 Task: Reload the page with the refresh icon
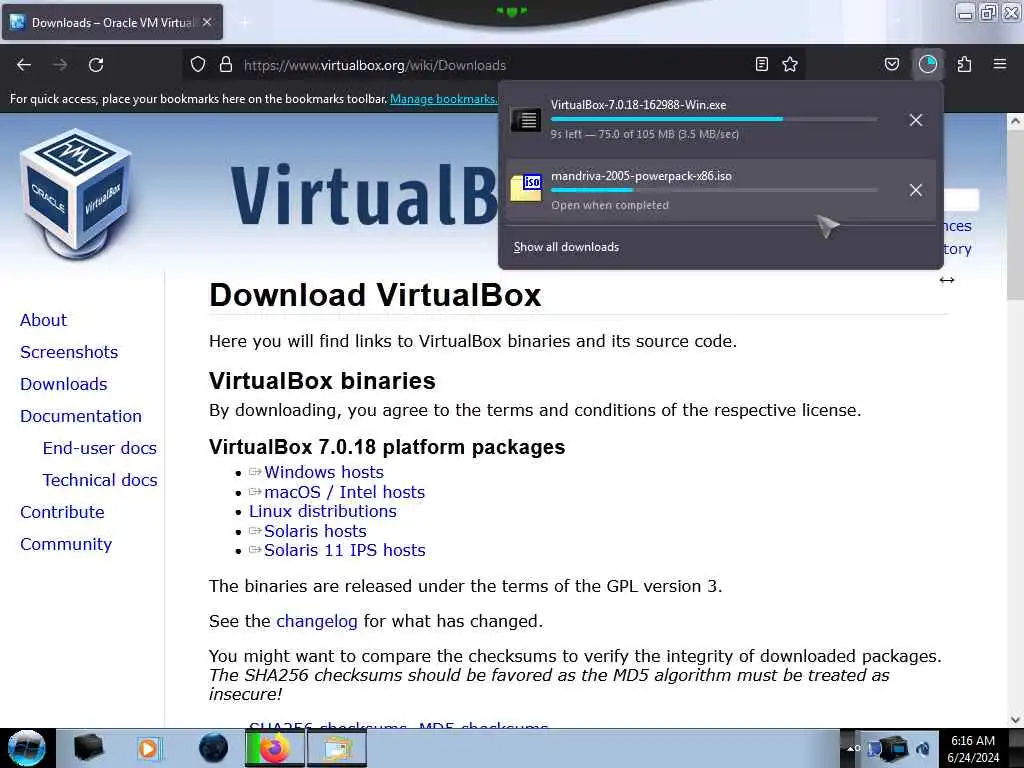pos(96,65)
